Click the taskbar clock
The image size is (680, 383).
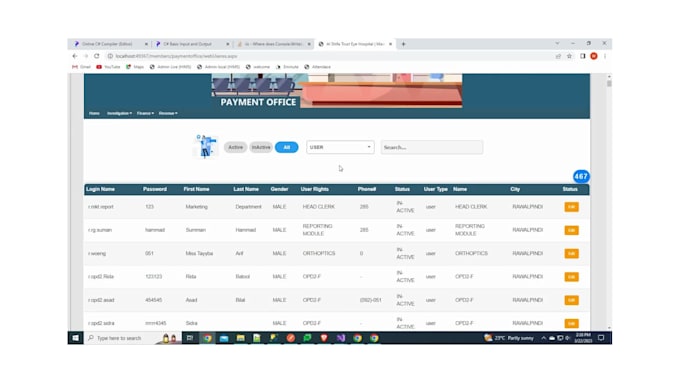click(583, 338)
